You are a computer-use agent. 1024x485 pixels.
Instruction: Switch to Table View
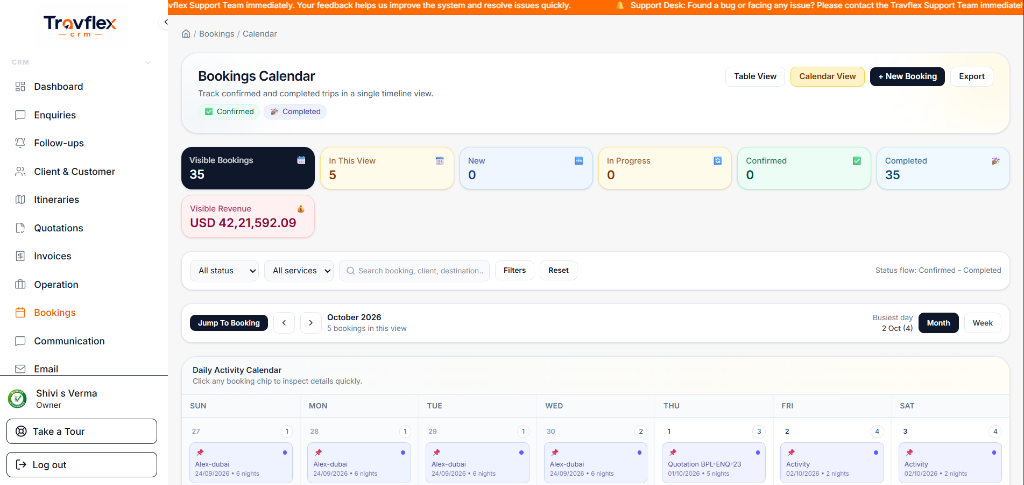(755, 76)
